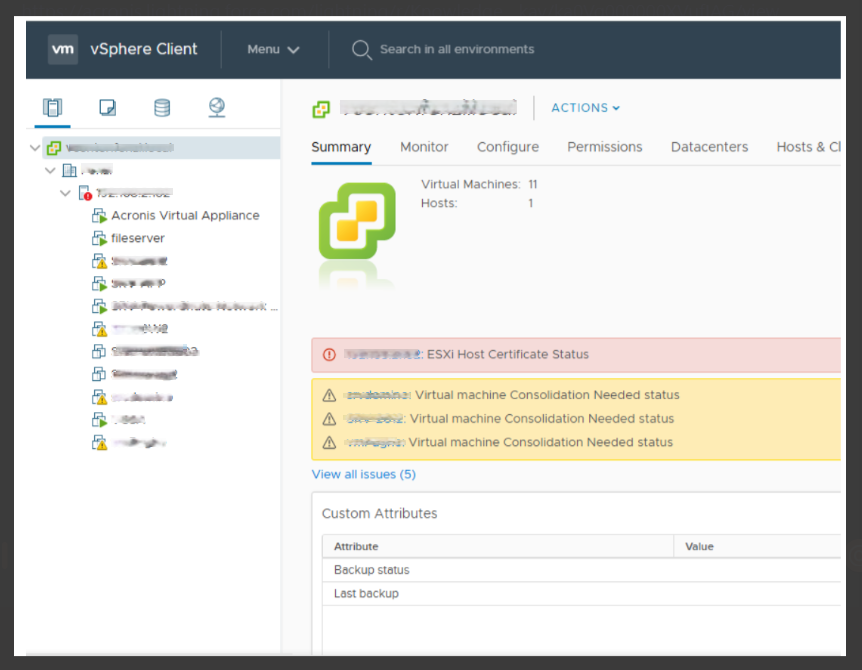Click the red ESXi certificate alert icon

pyautogui.click(x=329, y=355)
